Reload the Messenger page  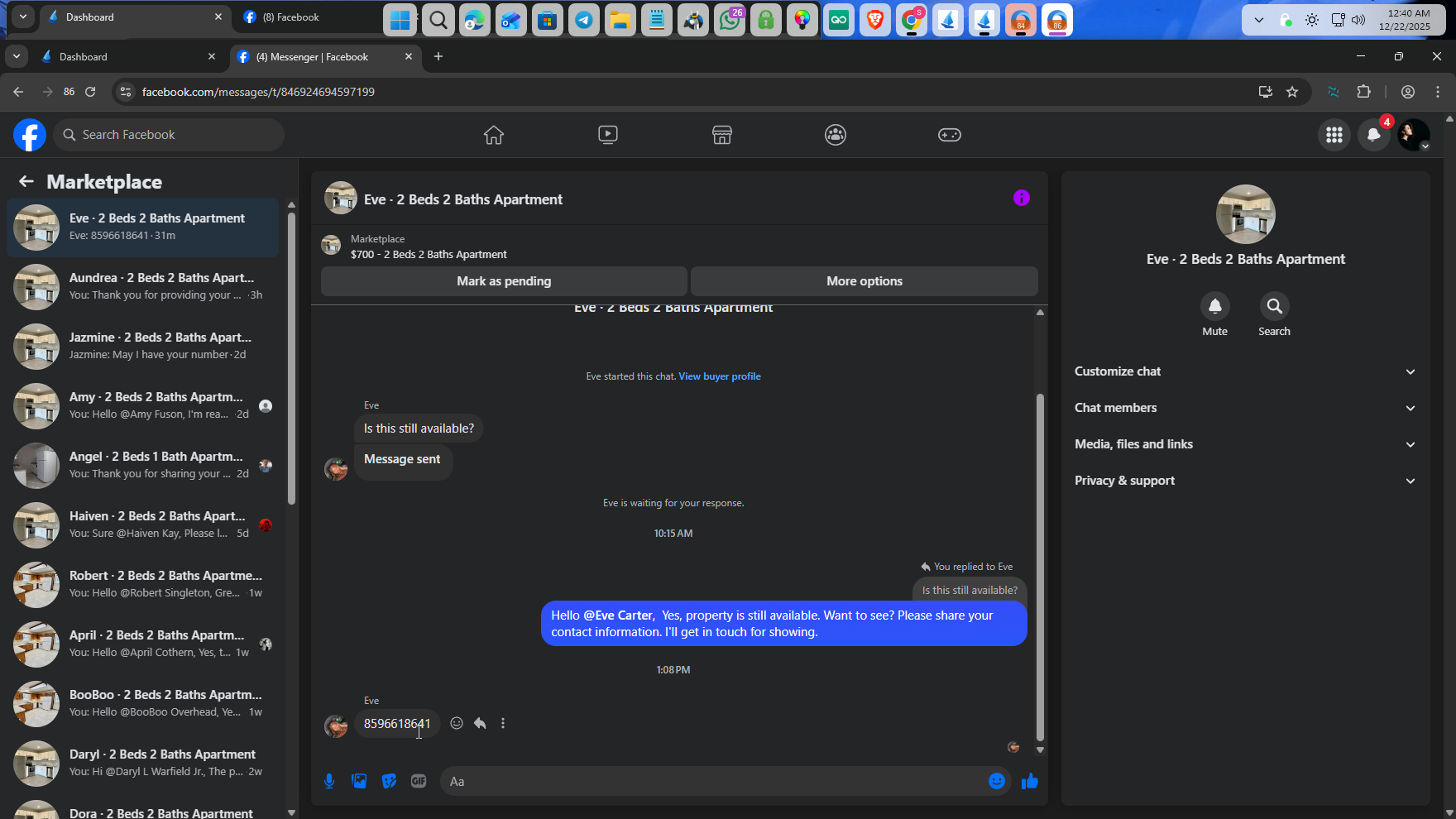coord(91,92)
